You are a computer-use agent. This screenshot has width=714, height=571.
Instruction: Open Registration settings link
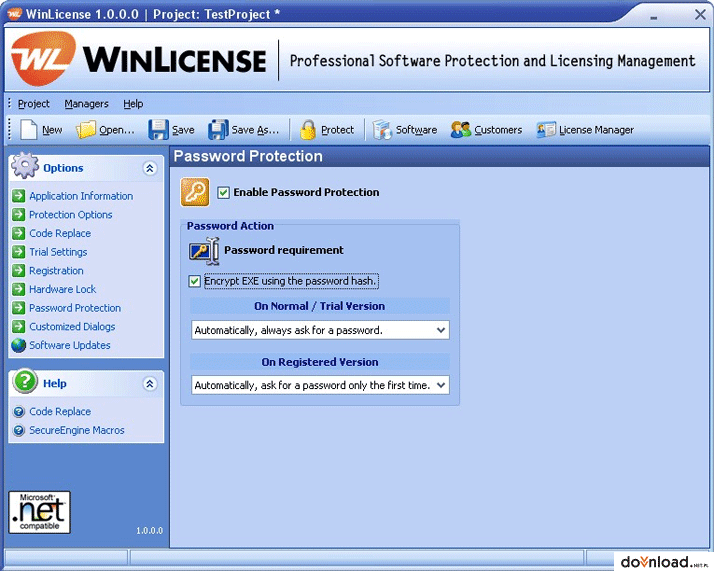pyautogui.click(x=56, y=270)
